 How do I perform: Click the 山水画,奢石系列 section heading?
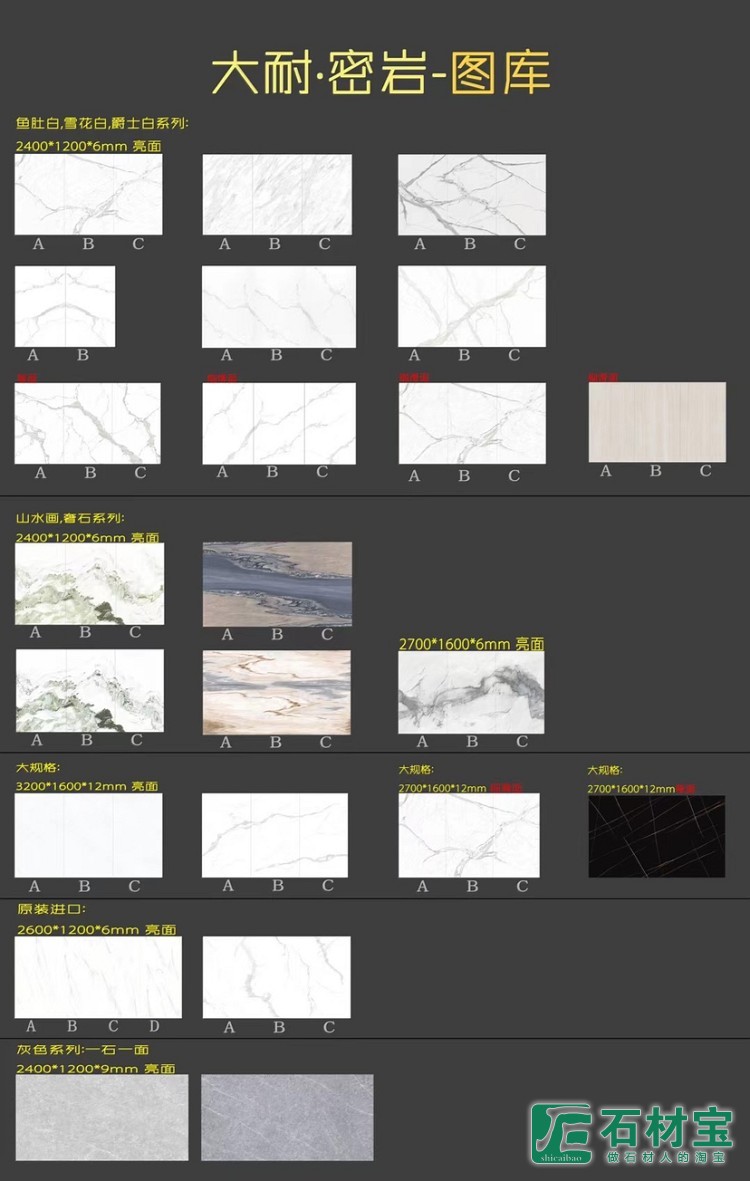pyautogui.click(x=69, y=519)
